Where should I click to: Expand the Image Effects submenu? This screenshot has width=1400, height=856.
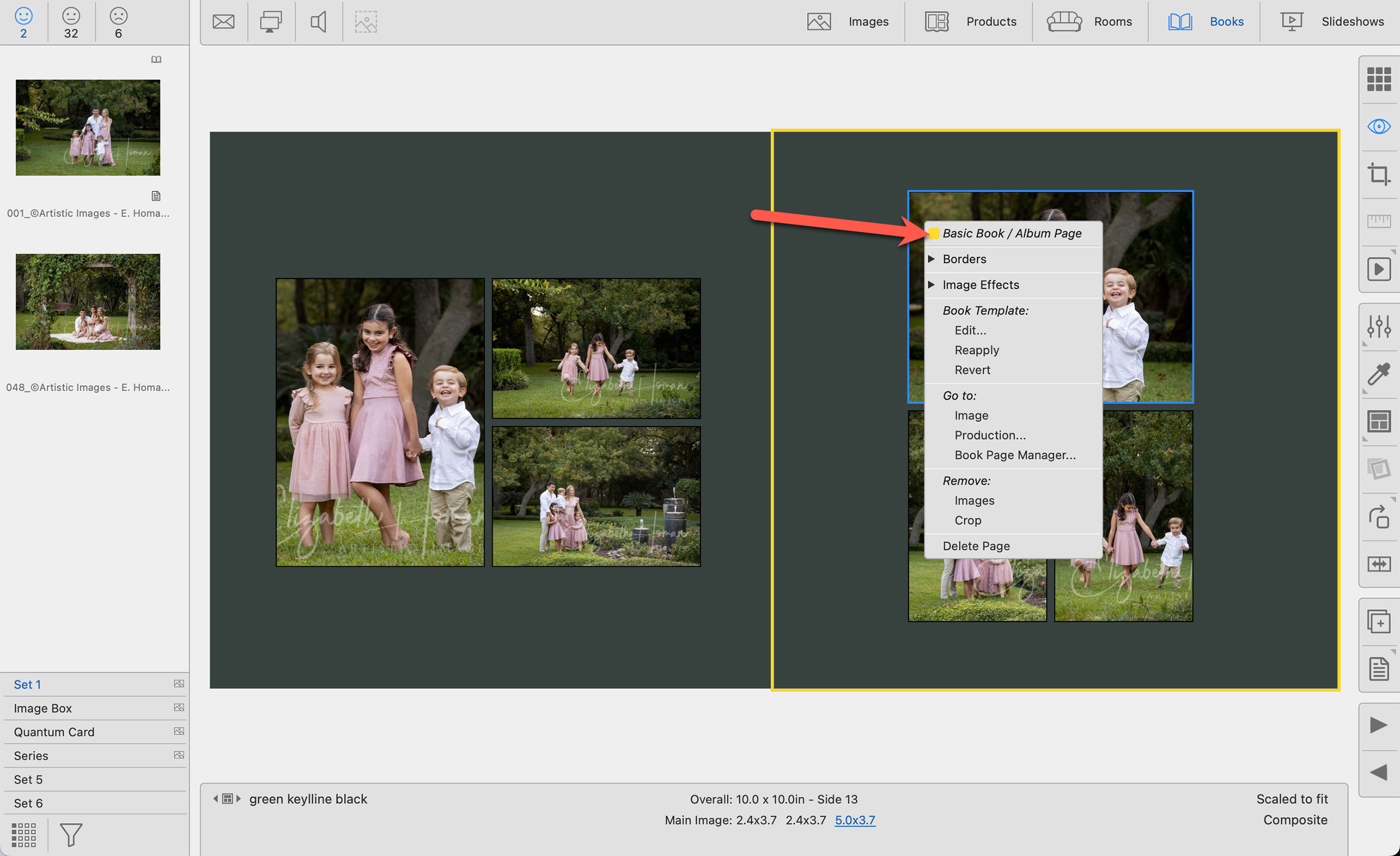980,285
